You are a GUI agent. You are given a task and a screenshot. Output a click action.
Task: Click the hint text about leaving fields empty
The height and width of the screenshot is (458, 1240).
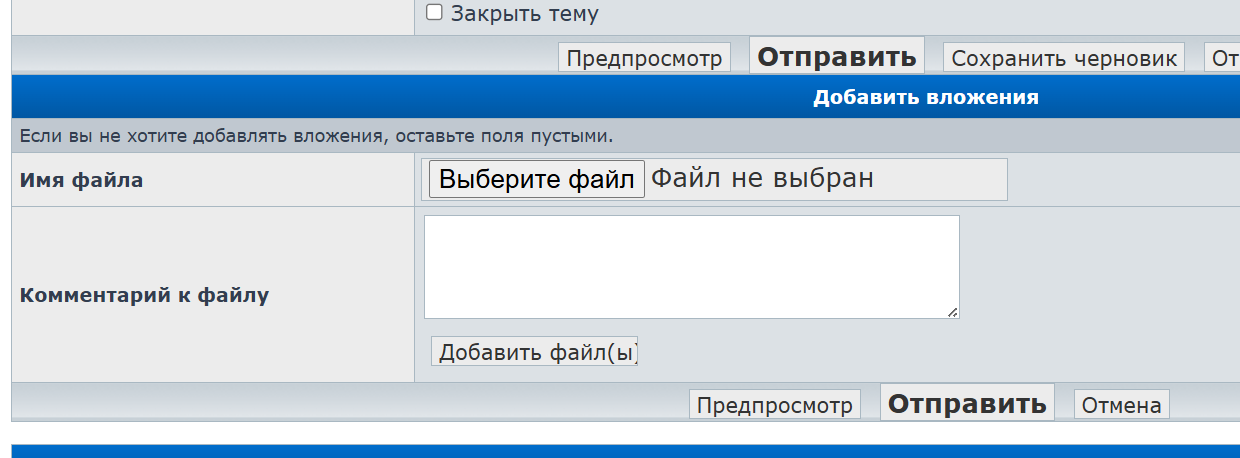316,136
